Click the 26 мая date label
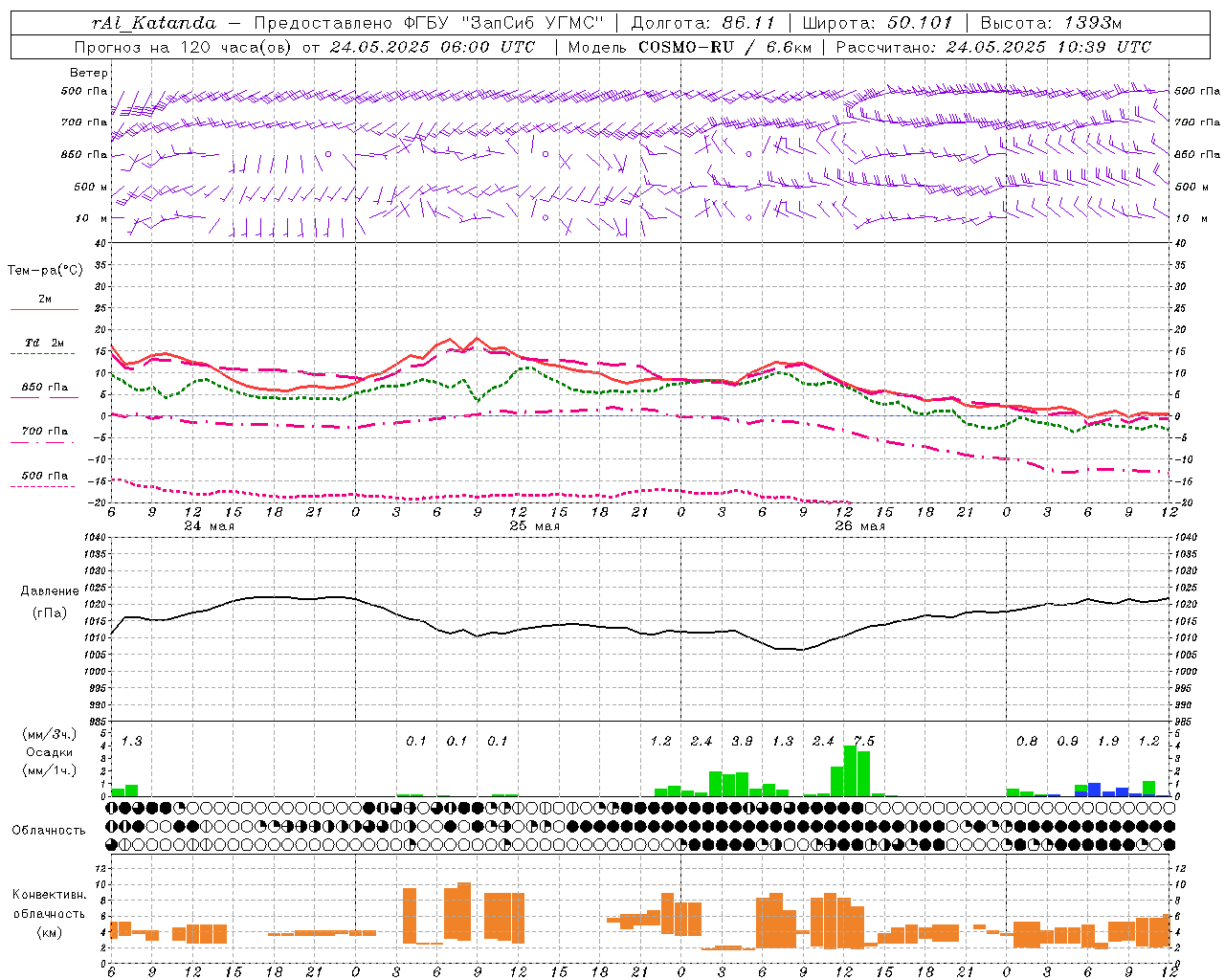The image size is (1225, 980). [x=859, y=526]
